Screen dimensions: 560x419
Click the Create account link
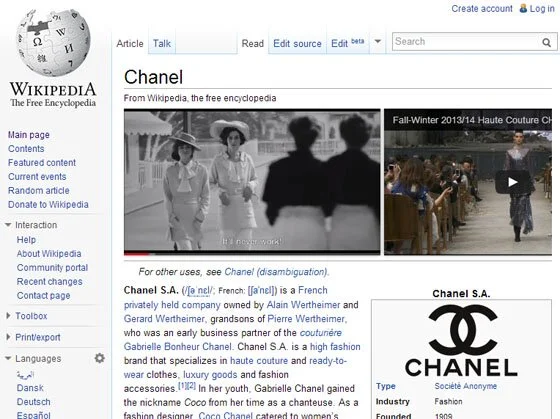point(482,9)
